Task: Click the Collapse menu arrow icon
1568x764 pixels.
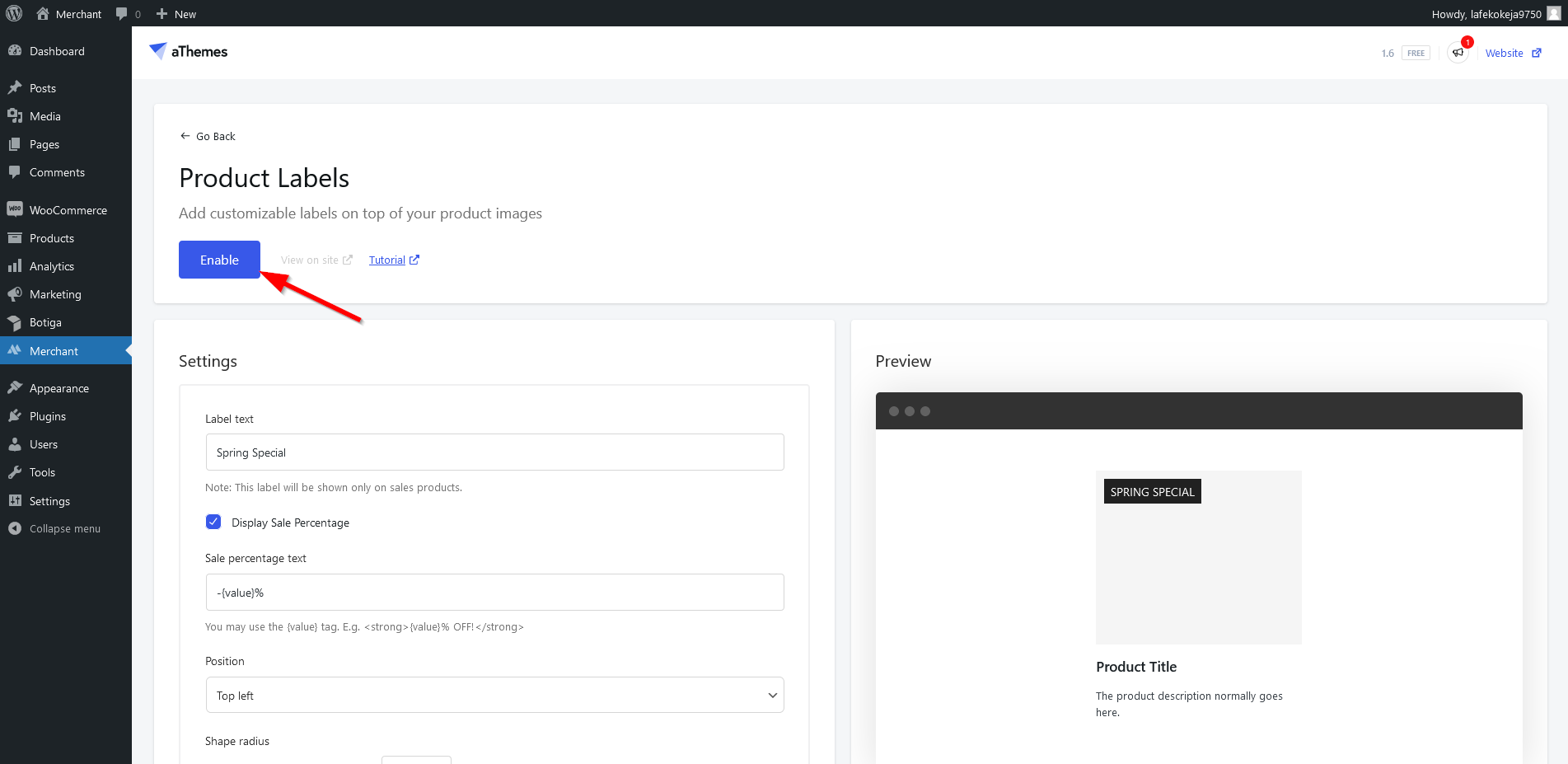Action: (x=15, y=528)
